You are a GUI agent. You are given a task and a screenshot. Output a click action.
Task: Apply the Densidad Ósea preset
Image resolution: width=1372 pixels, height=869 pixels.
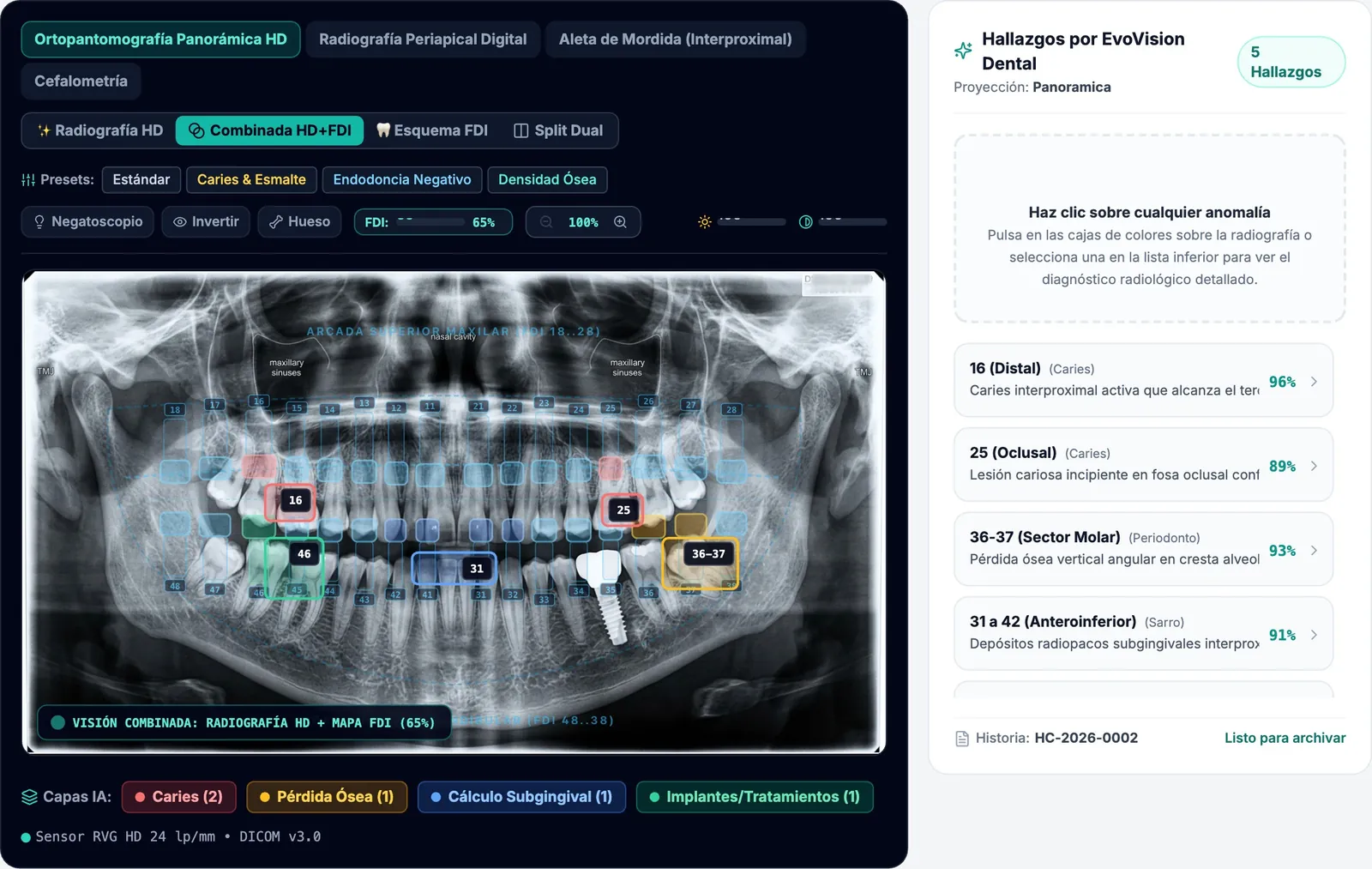(x=547, y=180)
